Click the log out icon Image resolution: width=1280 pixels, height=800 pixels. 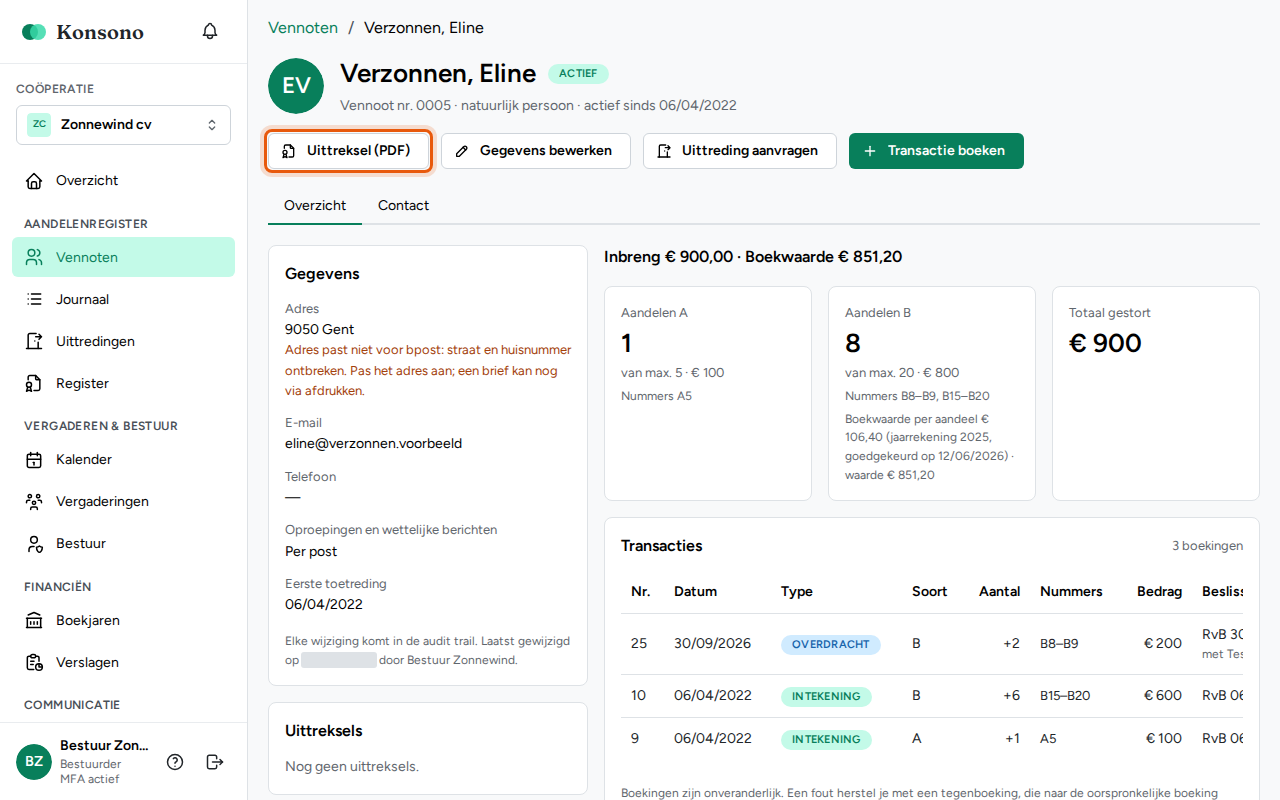[215, 762]
